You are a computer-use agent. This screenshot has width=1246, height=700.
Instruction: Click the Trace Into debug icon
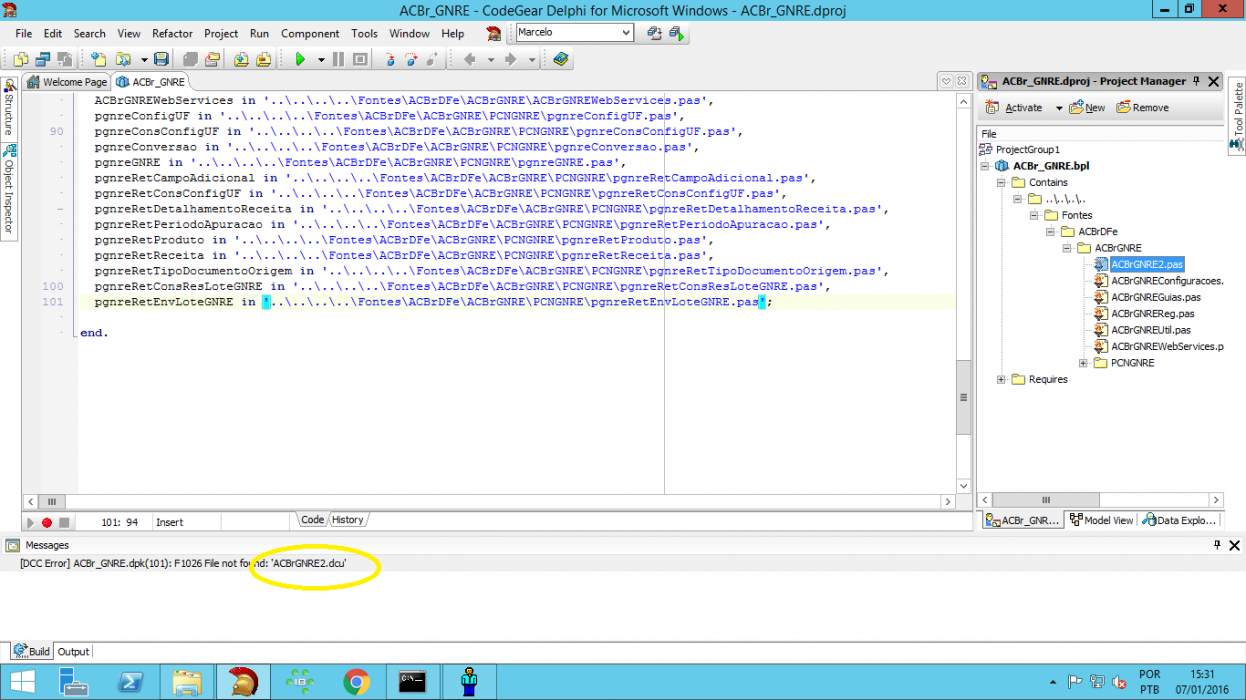tap(391, 59)
